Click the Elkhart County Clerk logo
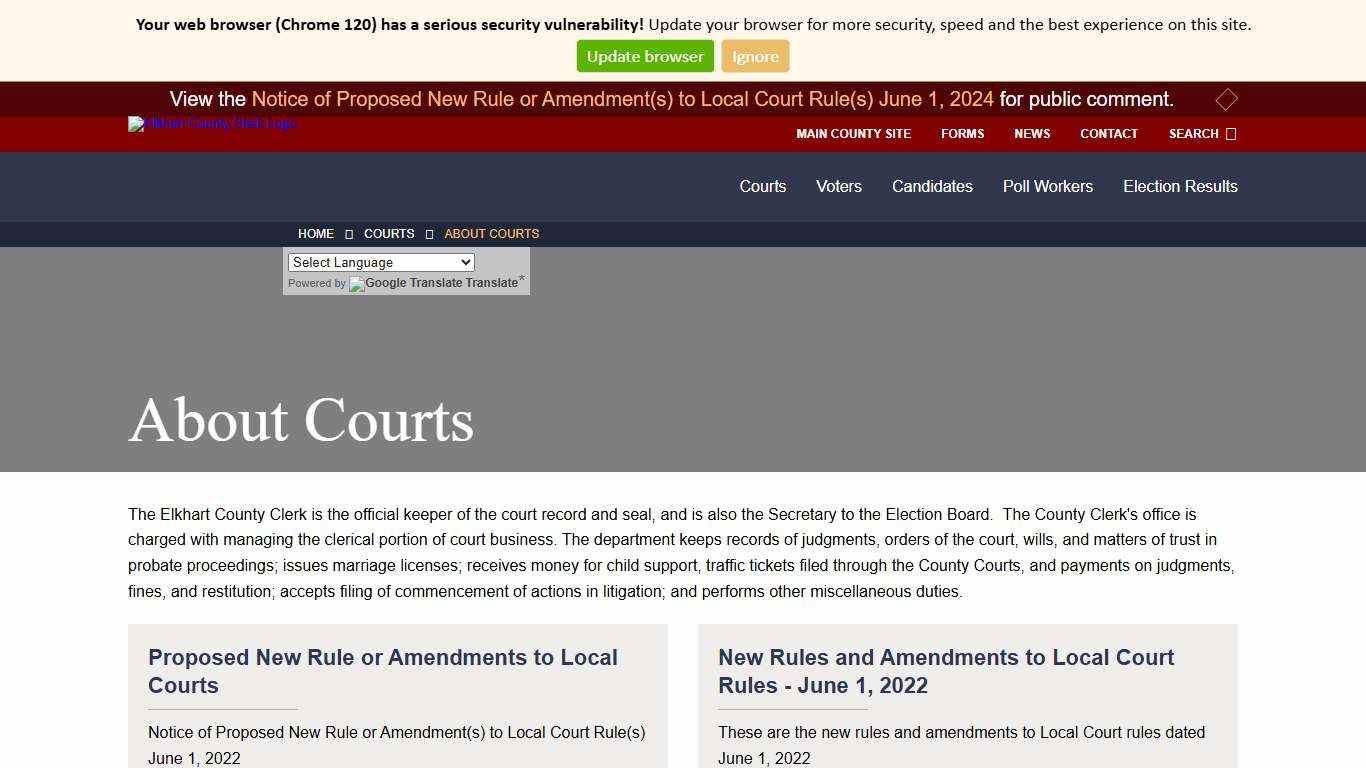Image resolution: width=1366 pixels, height=768 pixels. [211, 123]
